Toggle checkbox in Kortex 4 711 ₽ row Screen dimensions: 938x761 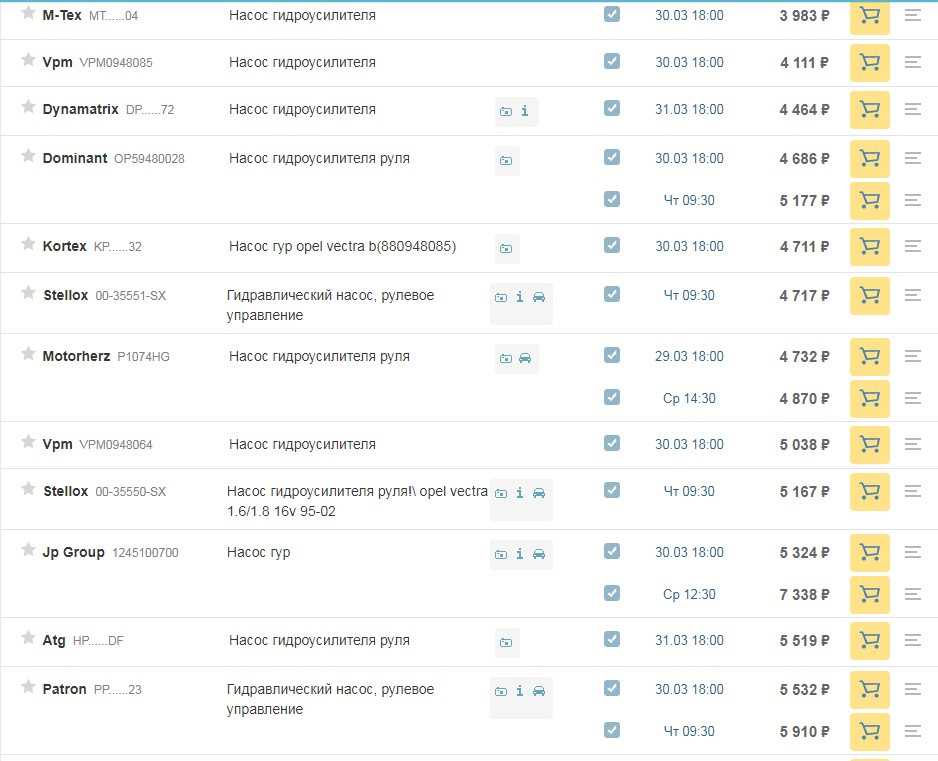[x=612, y=245]
